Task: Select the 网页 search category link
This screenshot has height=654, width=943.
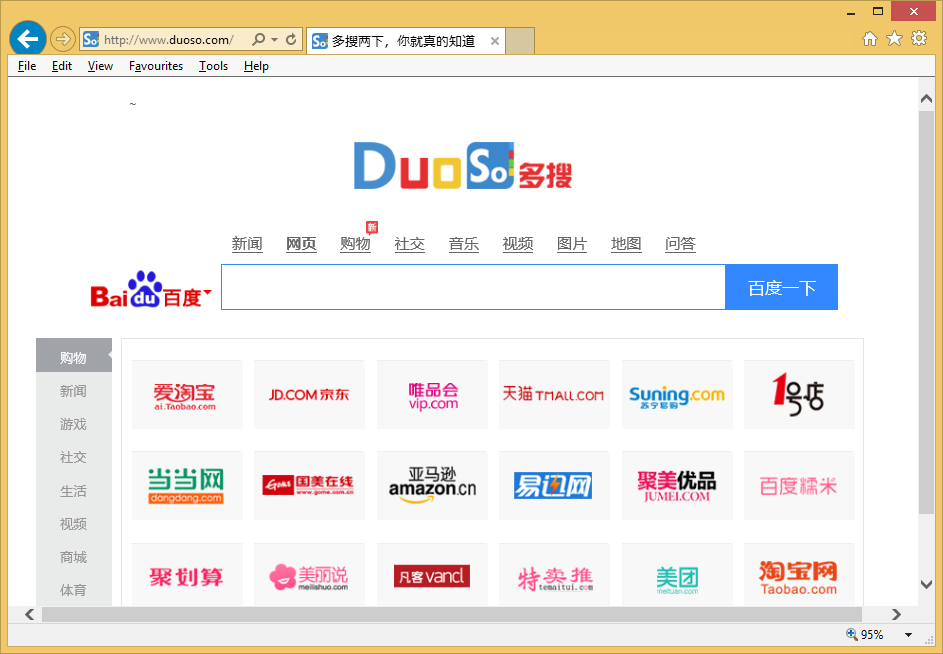Action: 301,244
